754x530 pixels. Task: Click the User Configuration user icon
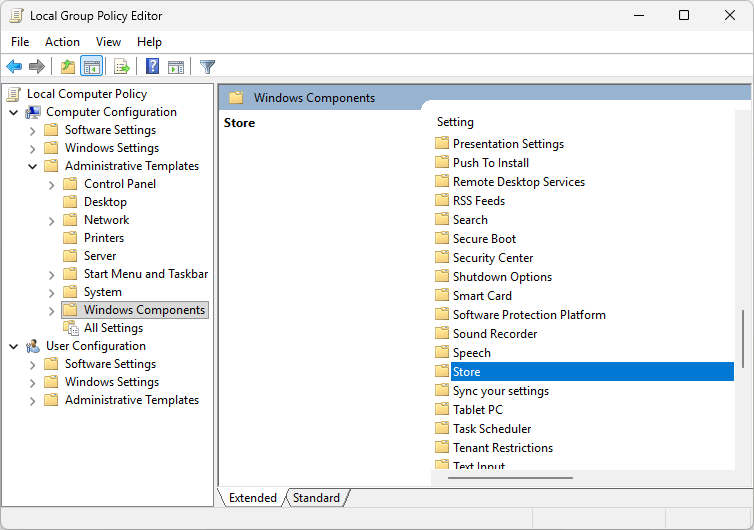33,346
